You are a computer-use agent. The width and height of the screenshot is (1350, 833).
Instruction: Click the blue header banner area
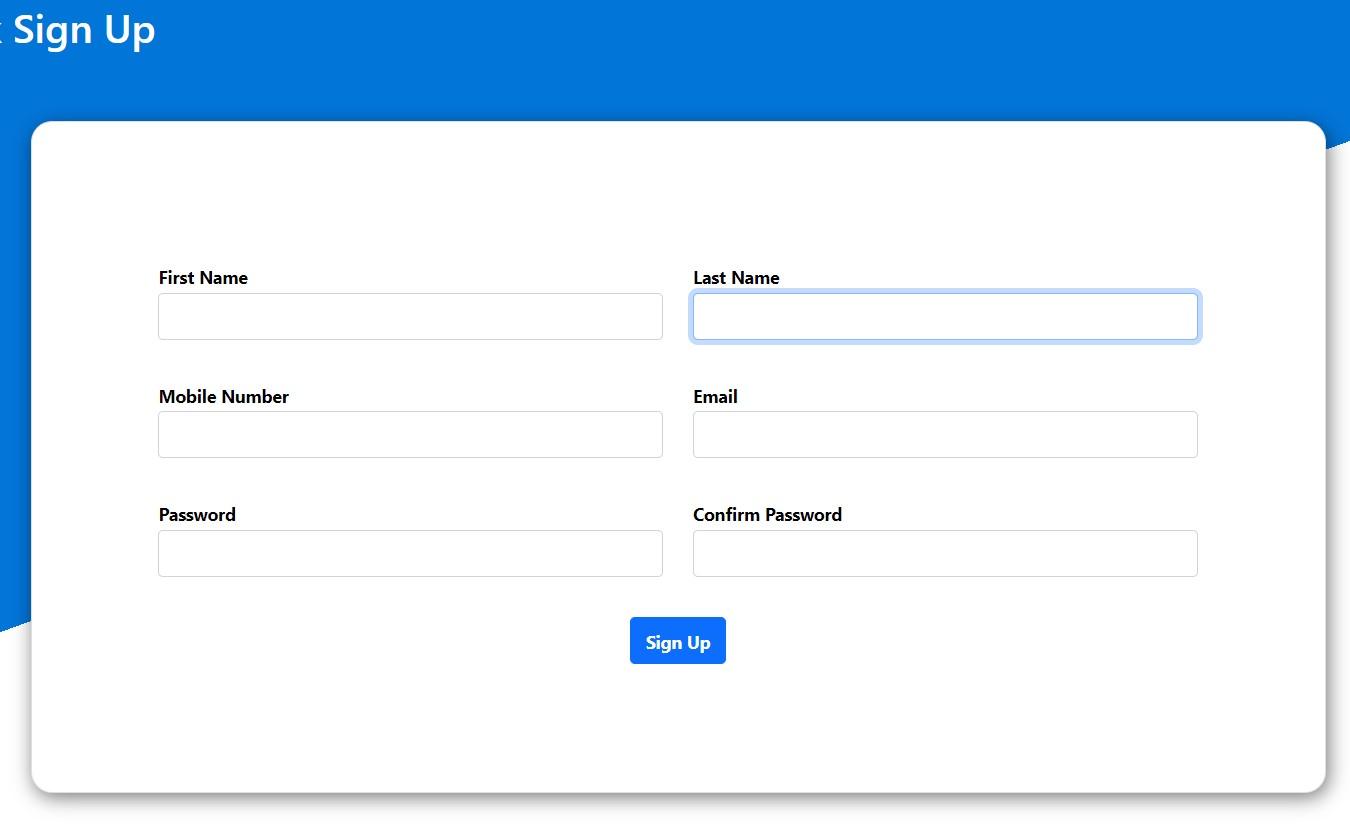click(700, 60)
